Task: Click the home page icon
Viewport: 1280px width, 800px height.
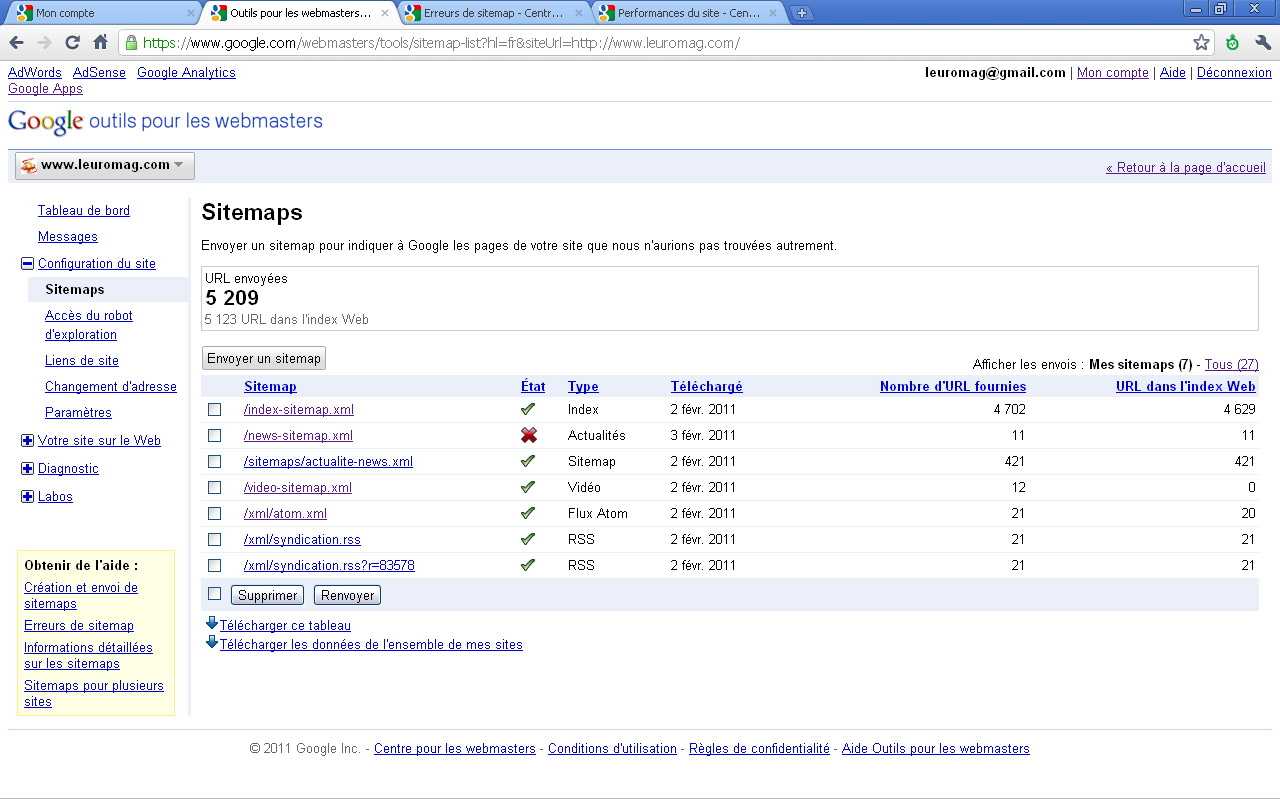Action: 100,43
